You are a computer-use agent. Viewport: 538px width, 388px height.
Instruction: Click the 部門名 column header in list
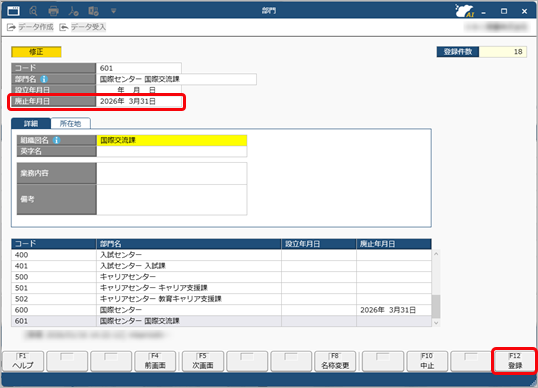point(189,244)
